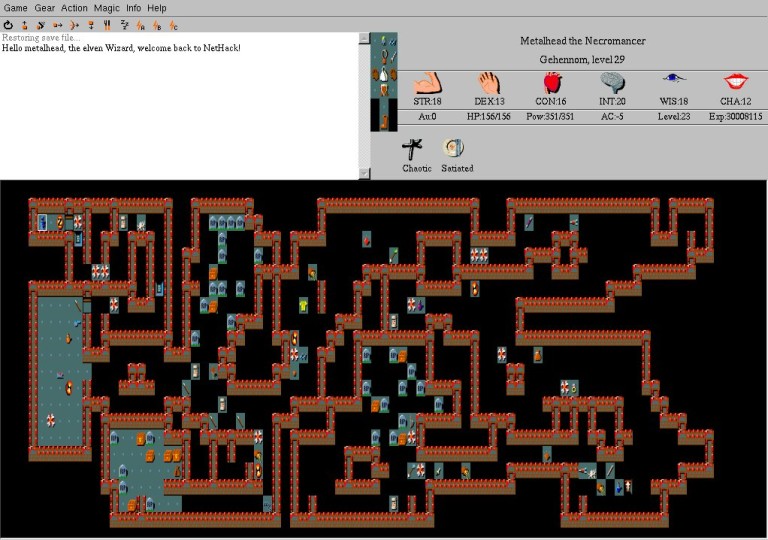Click the red lips charisma icon
The height and width of the screenshot is (540, 768).
coord(736,81)
